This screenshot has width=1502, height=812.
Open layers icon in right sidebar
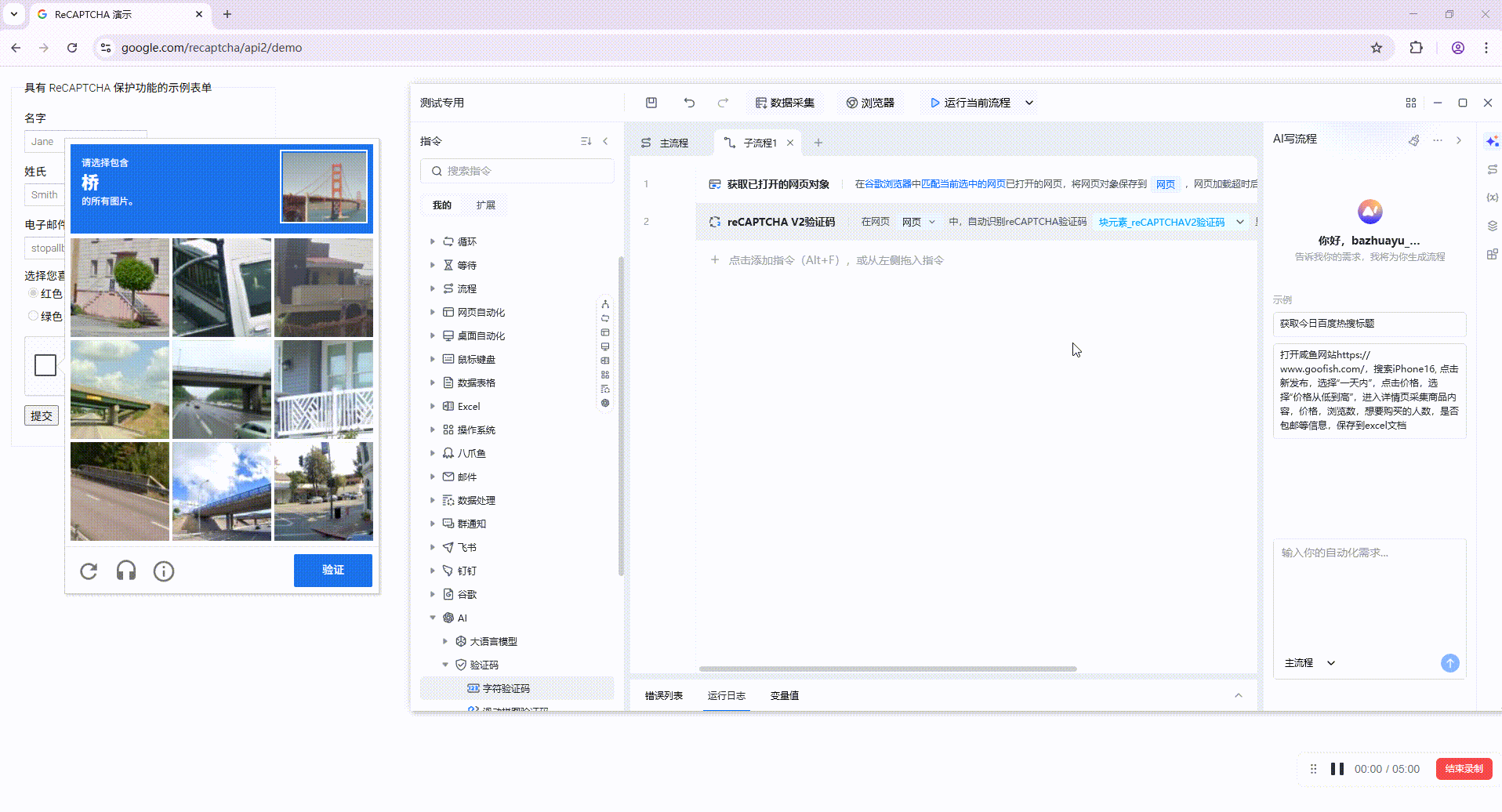[x=1493, y=226]
